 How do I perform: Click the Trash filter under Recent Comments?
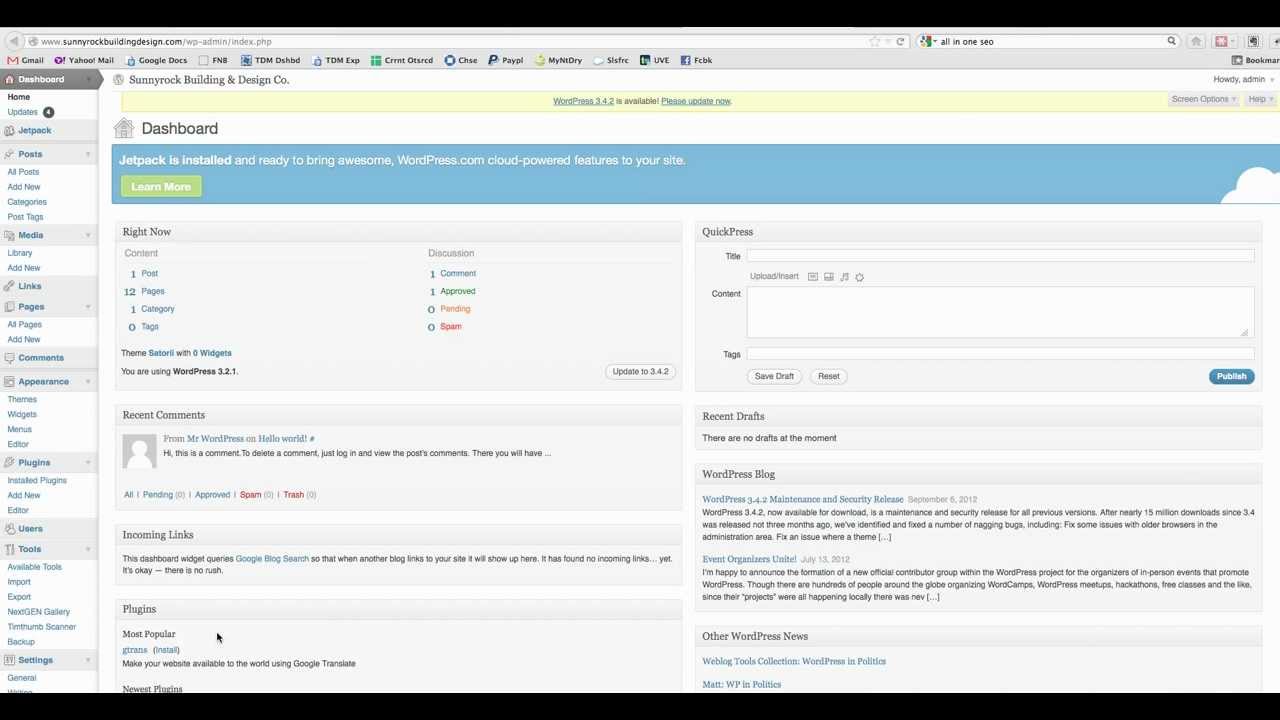pyautogui.click(x=293, y=495)
